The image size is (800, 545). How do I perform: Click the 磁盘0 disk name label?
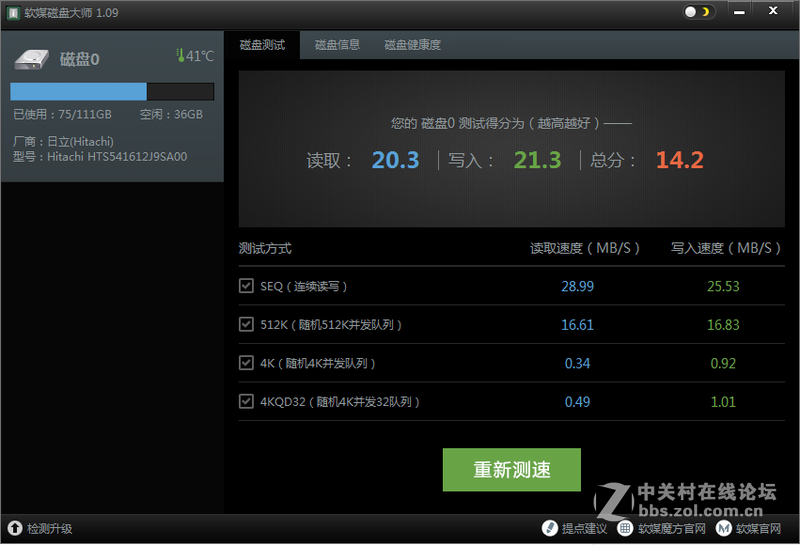click(x=80, y=59)
